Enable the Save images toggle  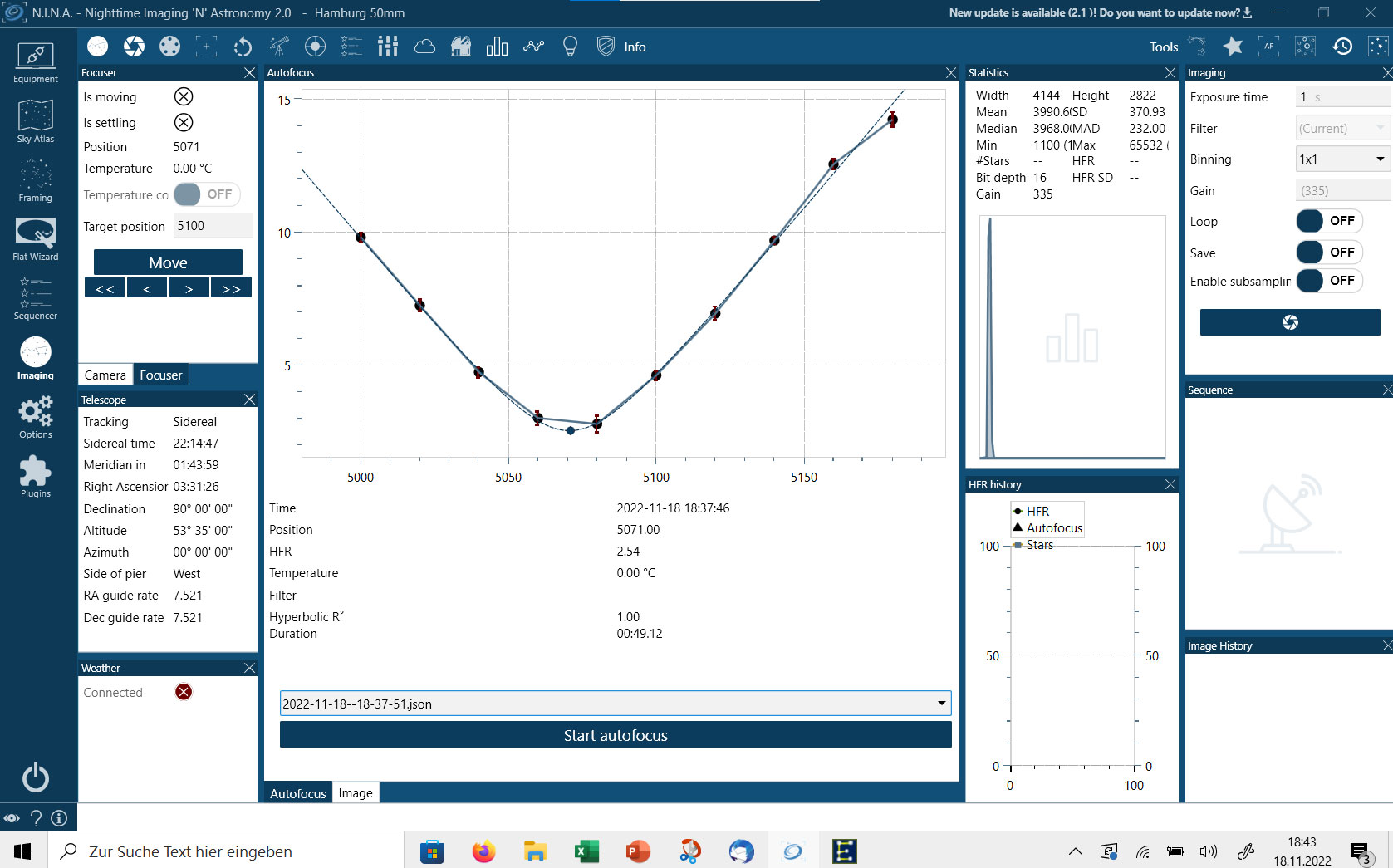(x=1329, y=253)
